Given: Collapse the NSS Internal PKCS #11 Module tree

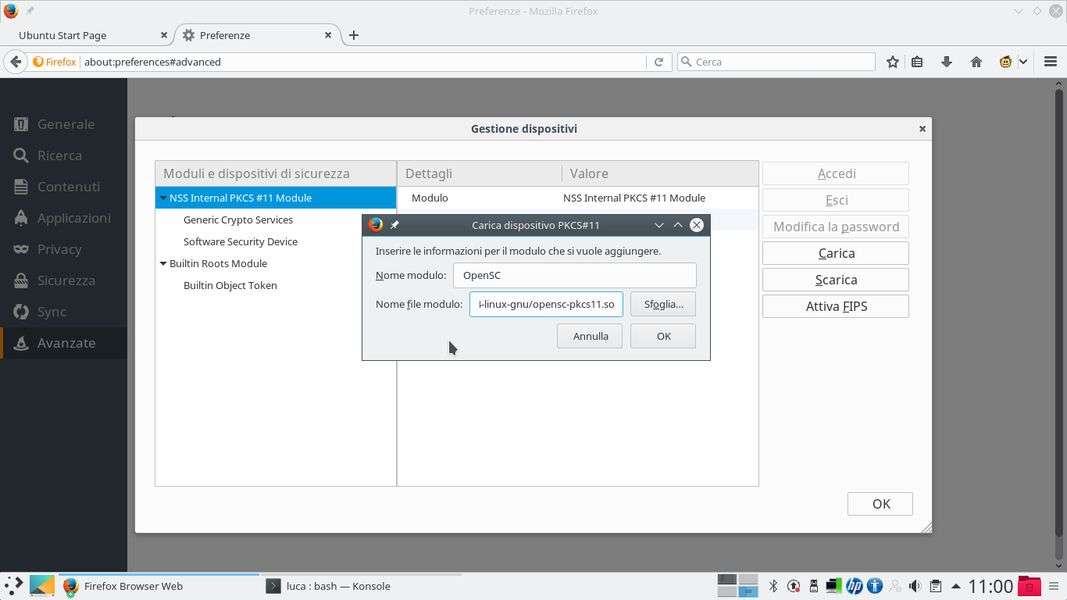Looking at the screenshot, I should click(163, 198).
